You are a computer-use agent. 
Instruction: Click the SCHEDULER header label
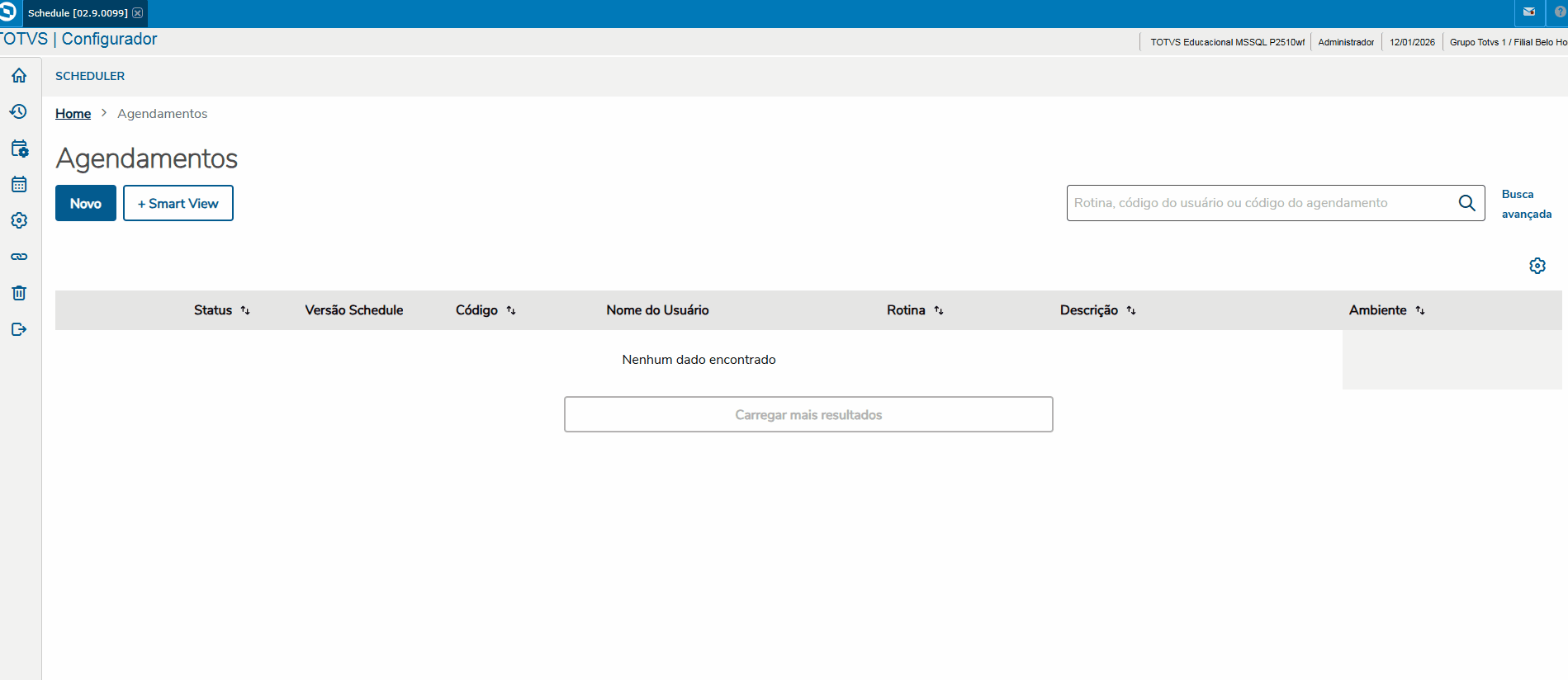tap(90, 76)
